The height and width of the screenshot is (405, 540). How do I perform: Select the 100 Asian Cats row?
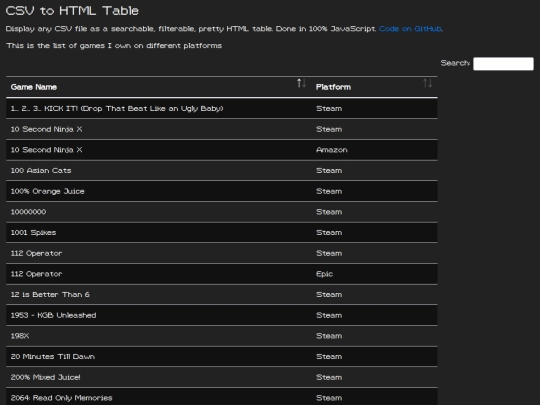222,170
